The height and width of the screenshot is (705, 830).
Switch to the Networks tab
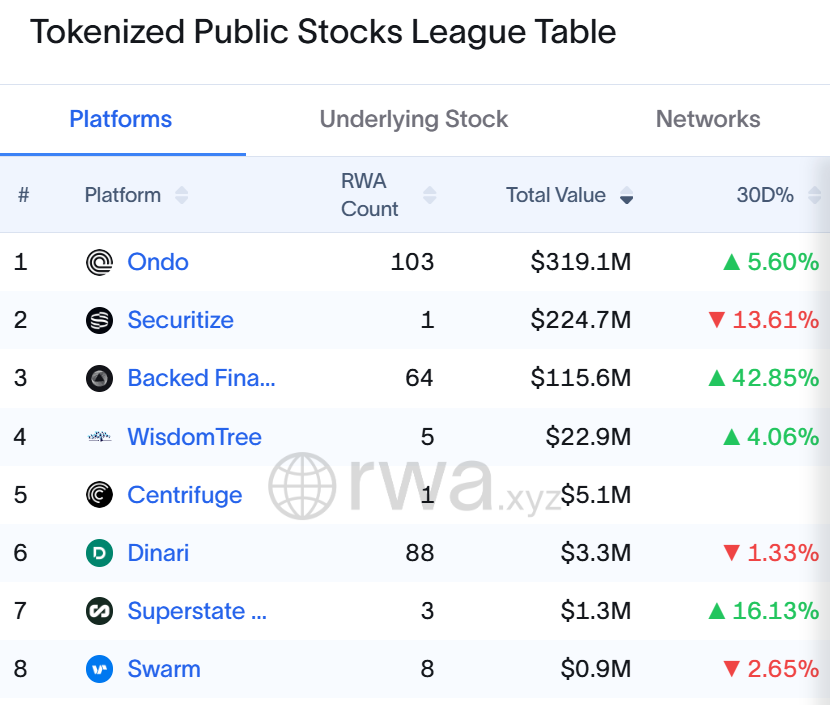pyautogui.click(x=707, y=119)
